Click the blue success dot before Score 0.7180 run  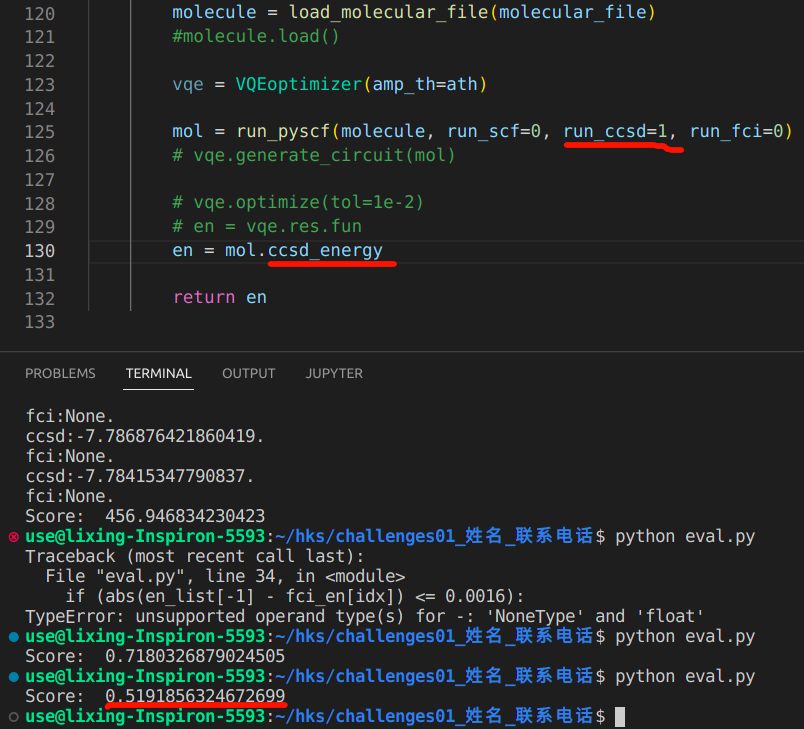13,637
